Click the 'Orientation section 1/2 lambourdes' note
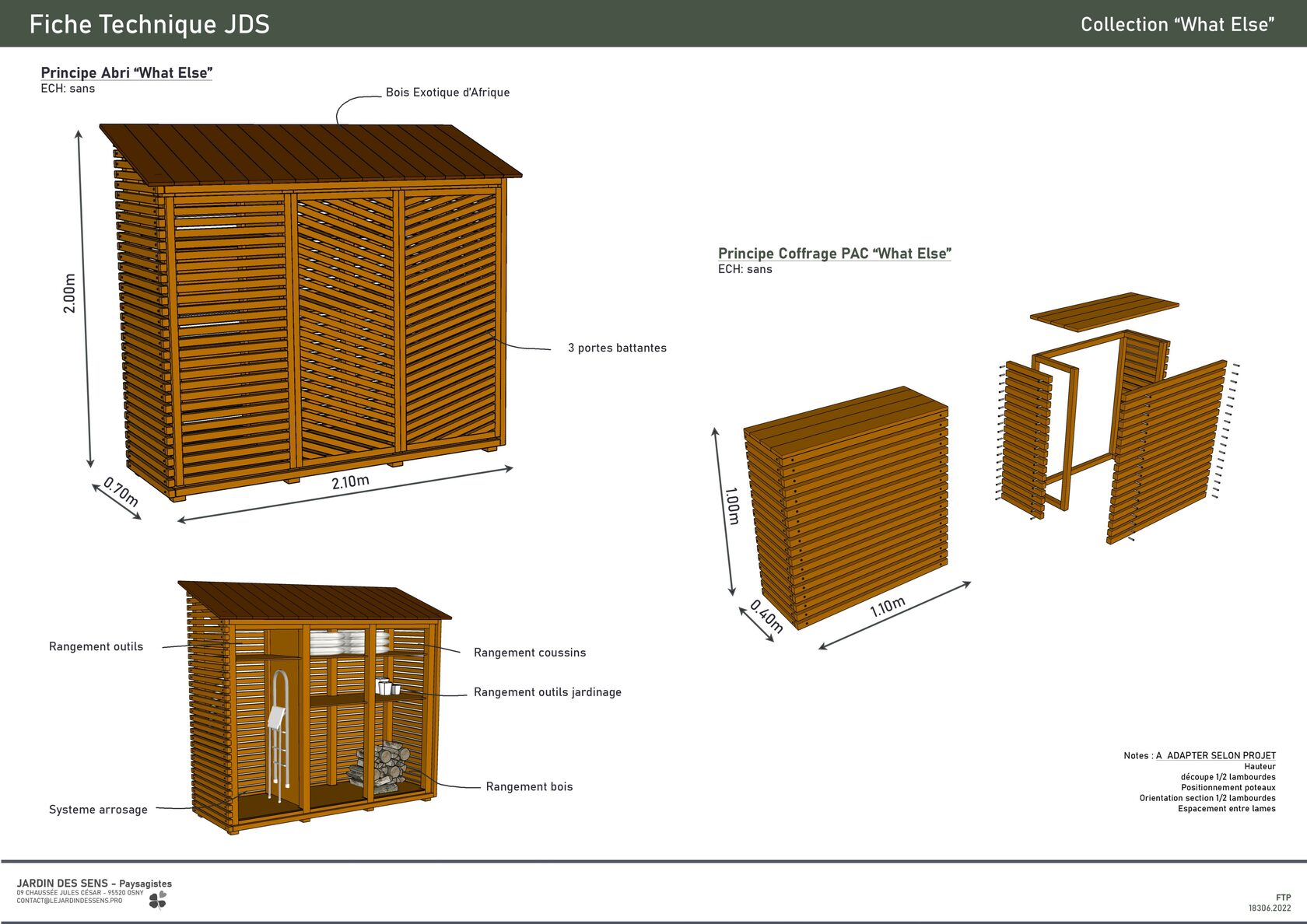 click(1207, 798)
